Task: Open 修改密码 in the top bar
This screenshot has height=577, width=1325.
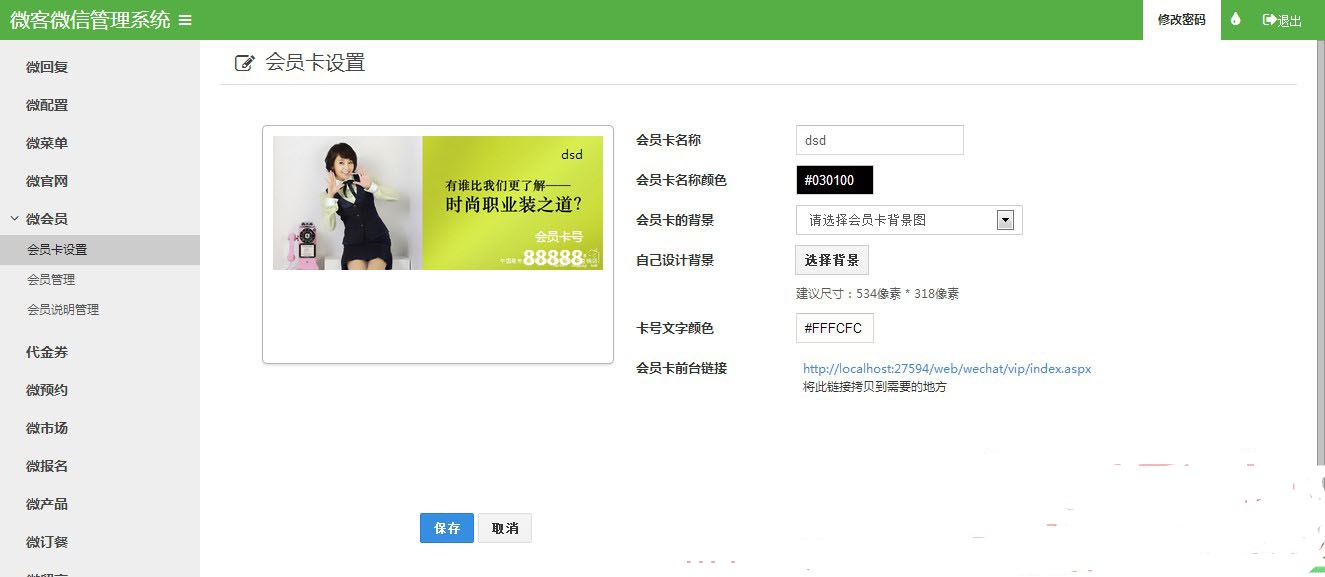Action: tap(1180, 19)
